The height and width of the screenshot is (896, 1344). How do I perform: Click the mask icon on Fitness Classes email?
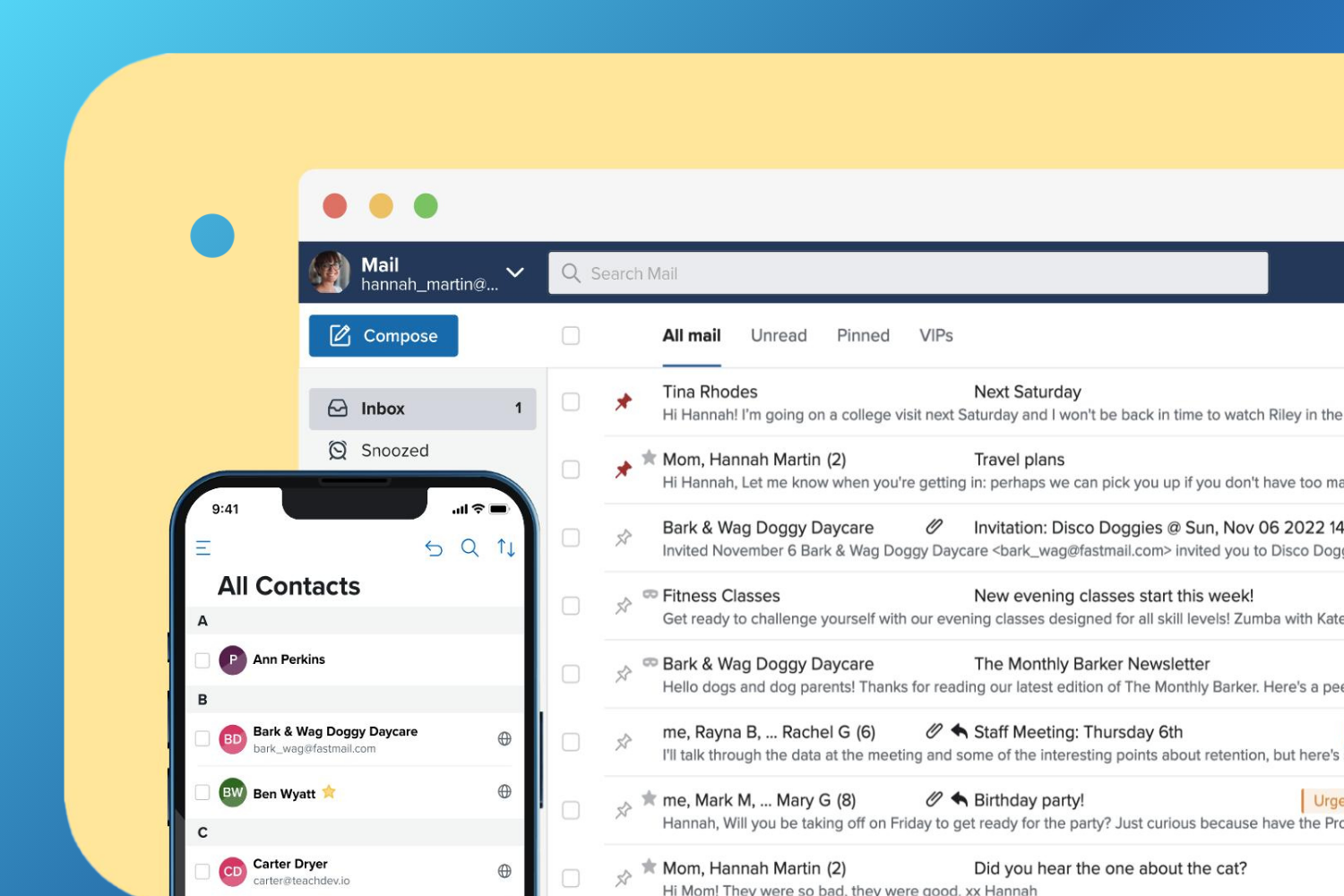[x=650, y=594]
